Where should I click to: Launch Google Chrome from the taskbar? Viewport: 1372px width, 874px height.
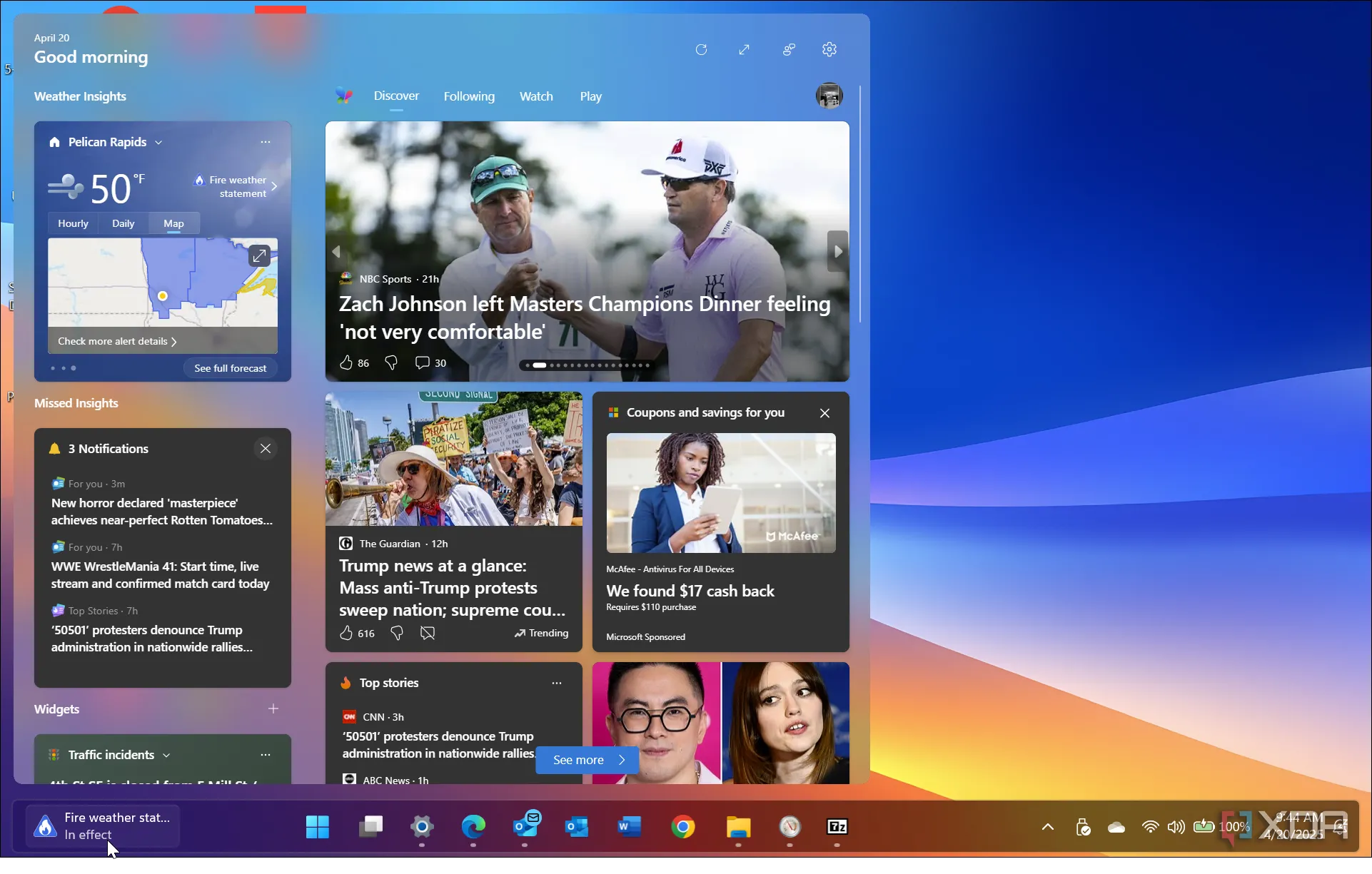tap(683, 827)
